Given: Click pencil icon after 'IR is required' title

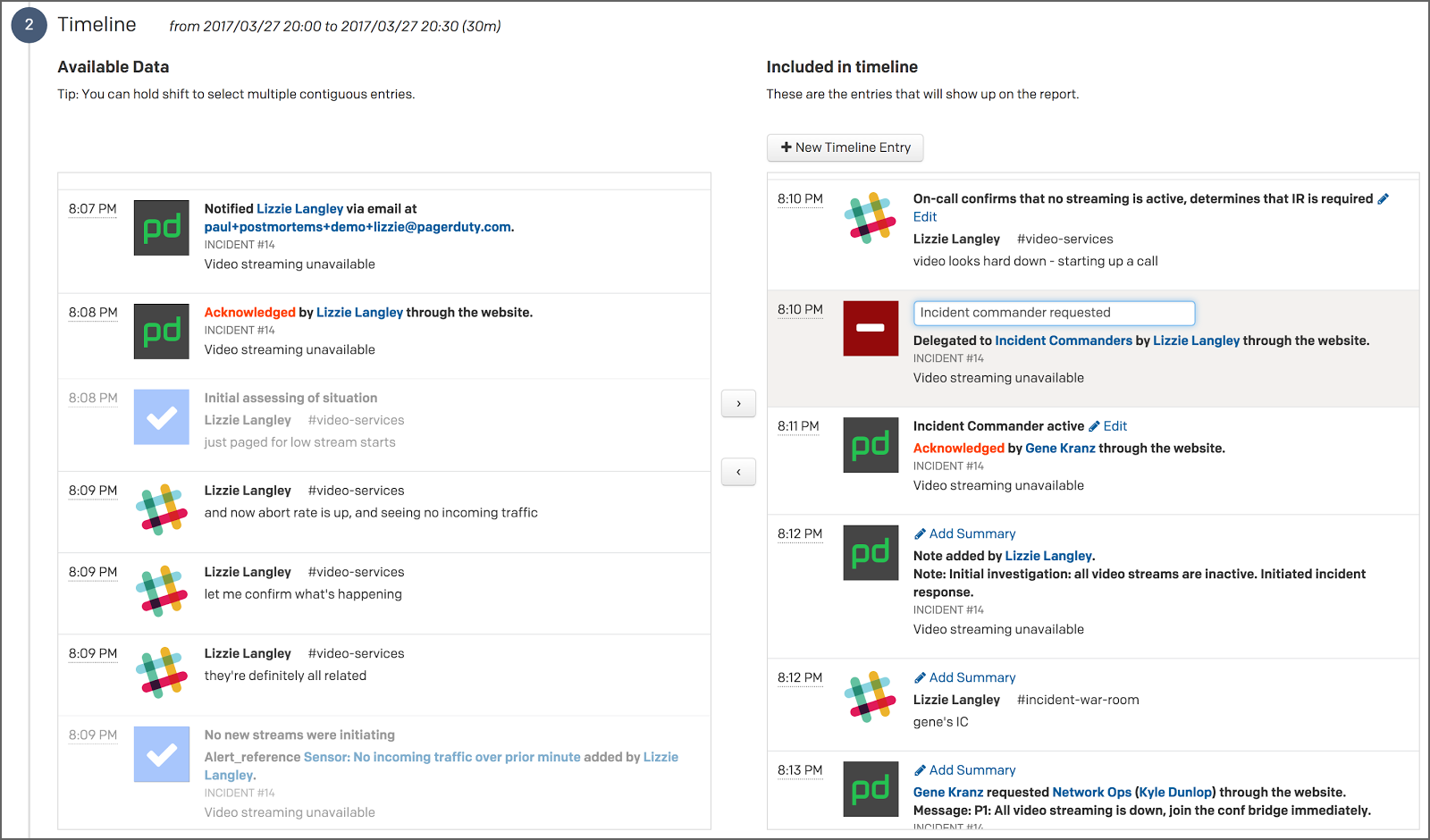Looking at the screenshot, I should 1383,199.
